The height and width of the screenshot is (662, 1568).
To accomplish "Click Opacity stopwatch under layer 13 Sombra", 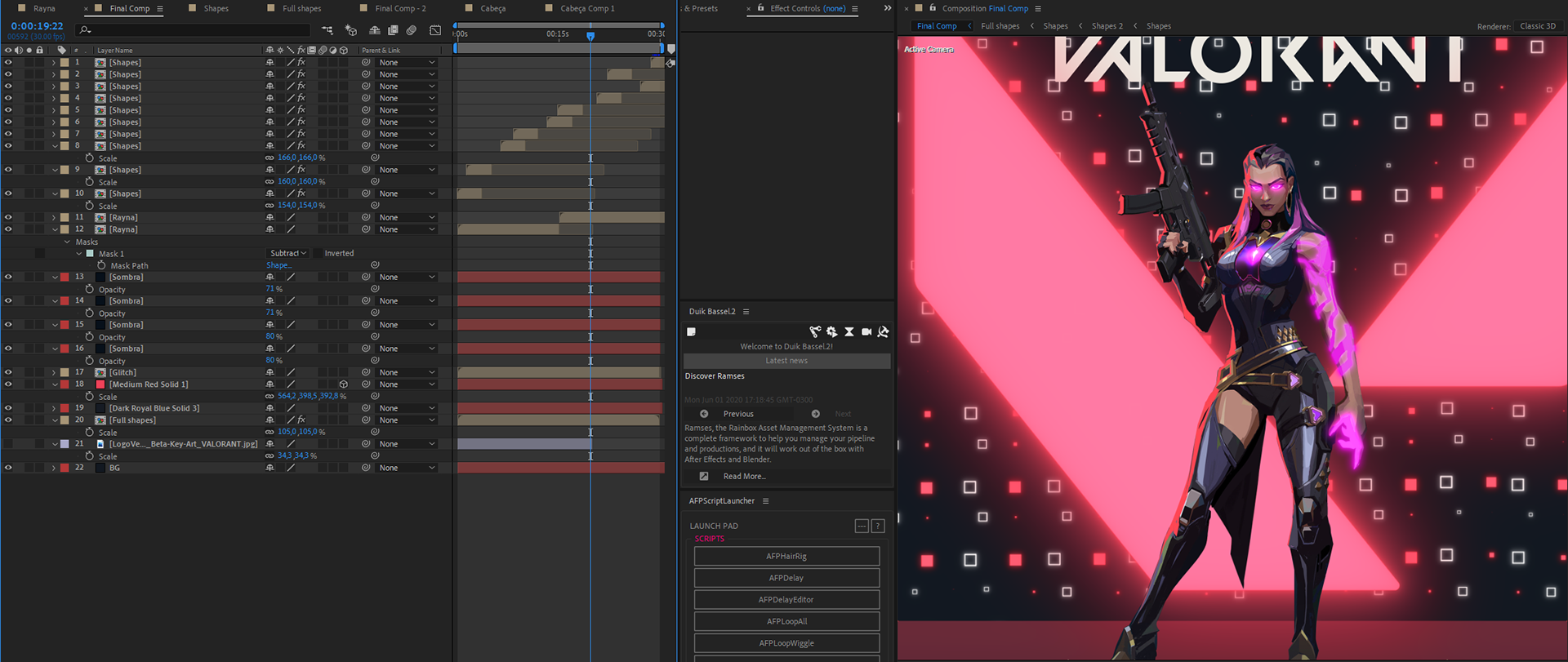I will (90, 289).
